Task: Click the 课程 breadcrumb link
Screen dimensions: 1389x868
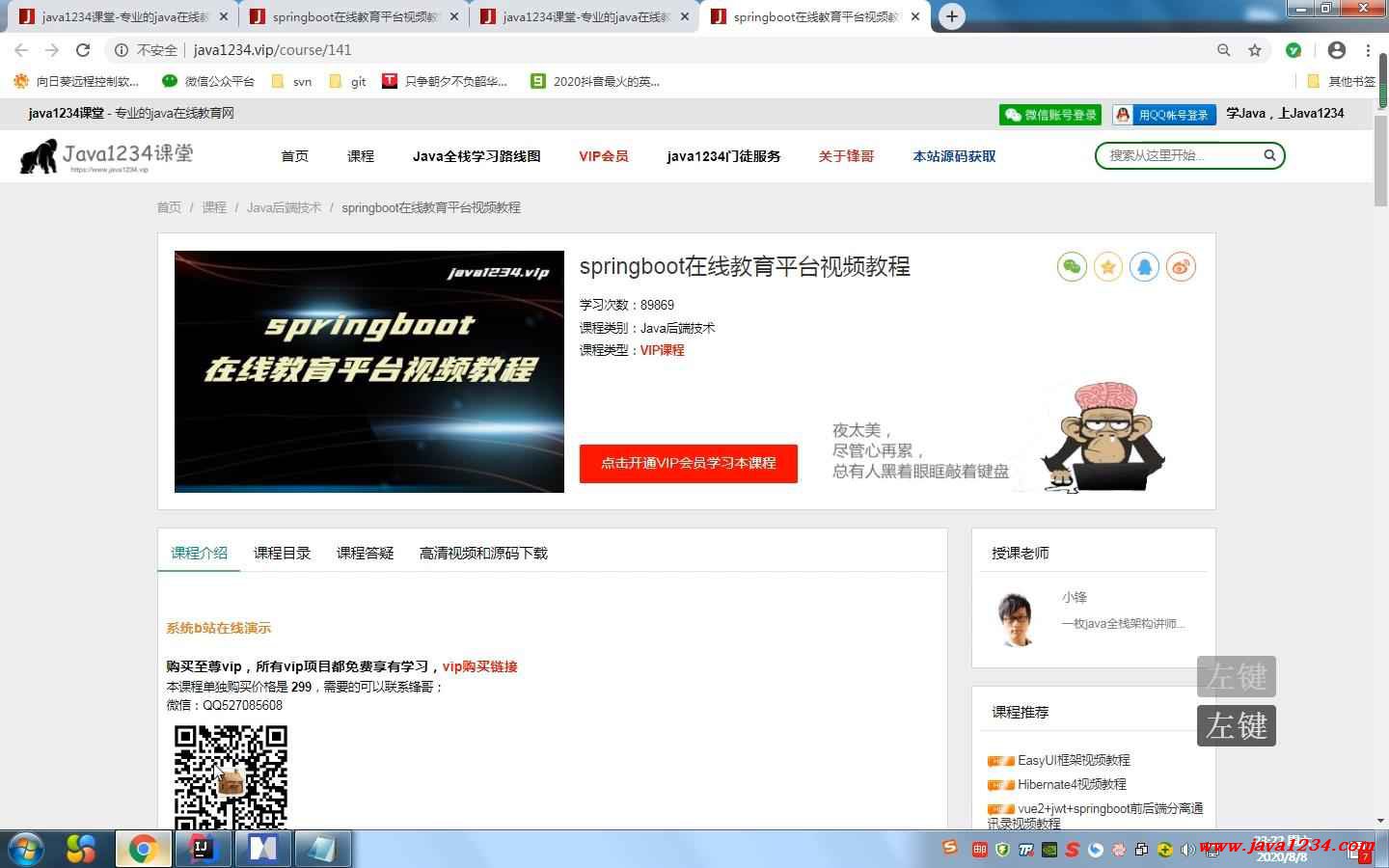Action: 214,207
